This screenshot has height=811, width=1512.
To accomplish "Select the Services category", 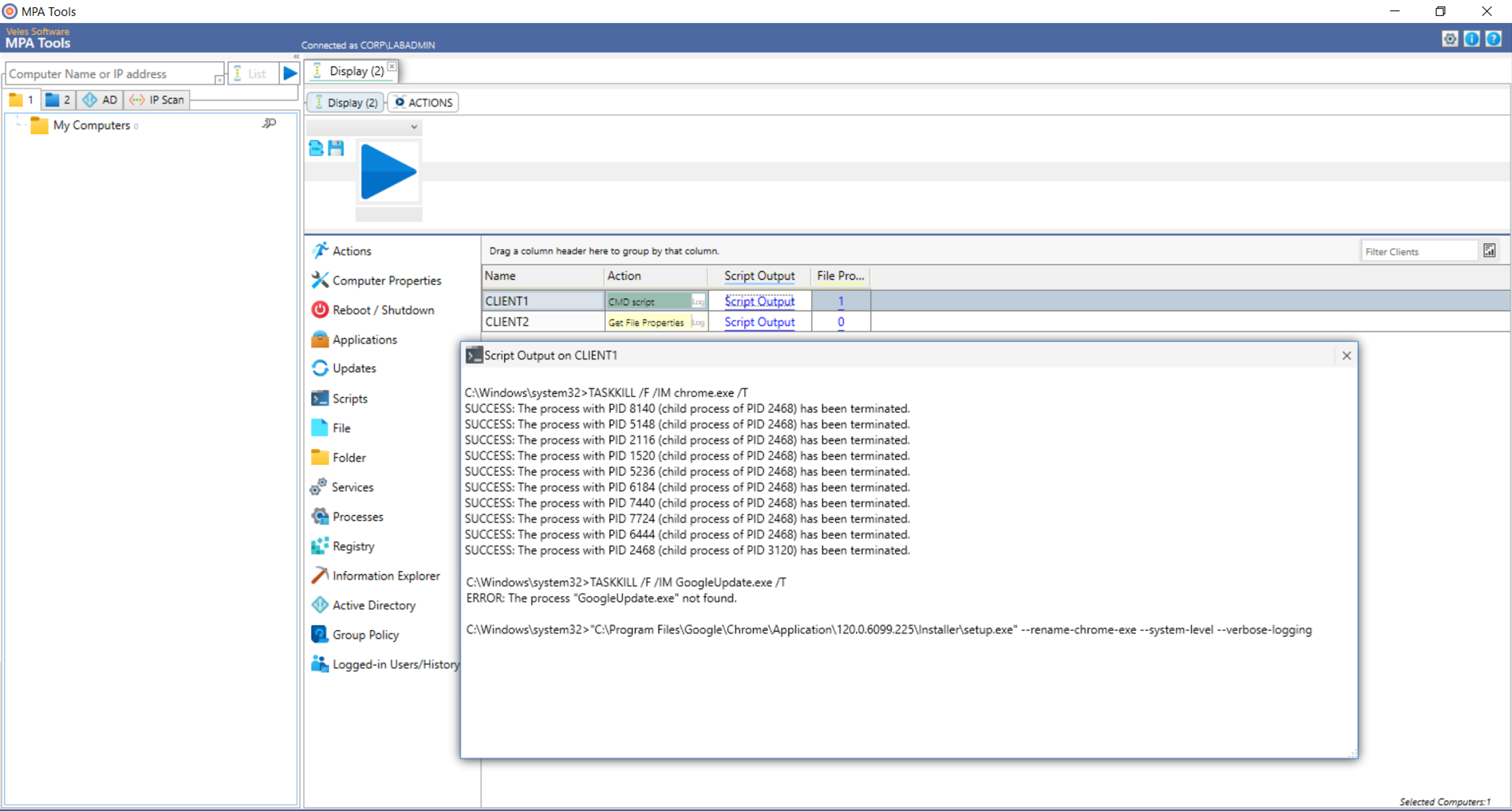I will pyautogui.click(x=342, y=487).
